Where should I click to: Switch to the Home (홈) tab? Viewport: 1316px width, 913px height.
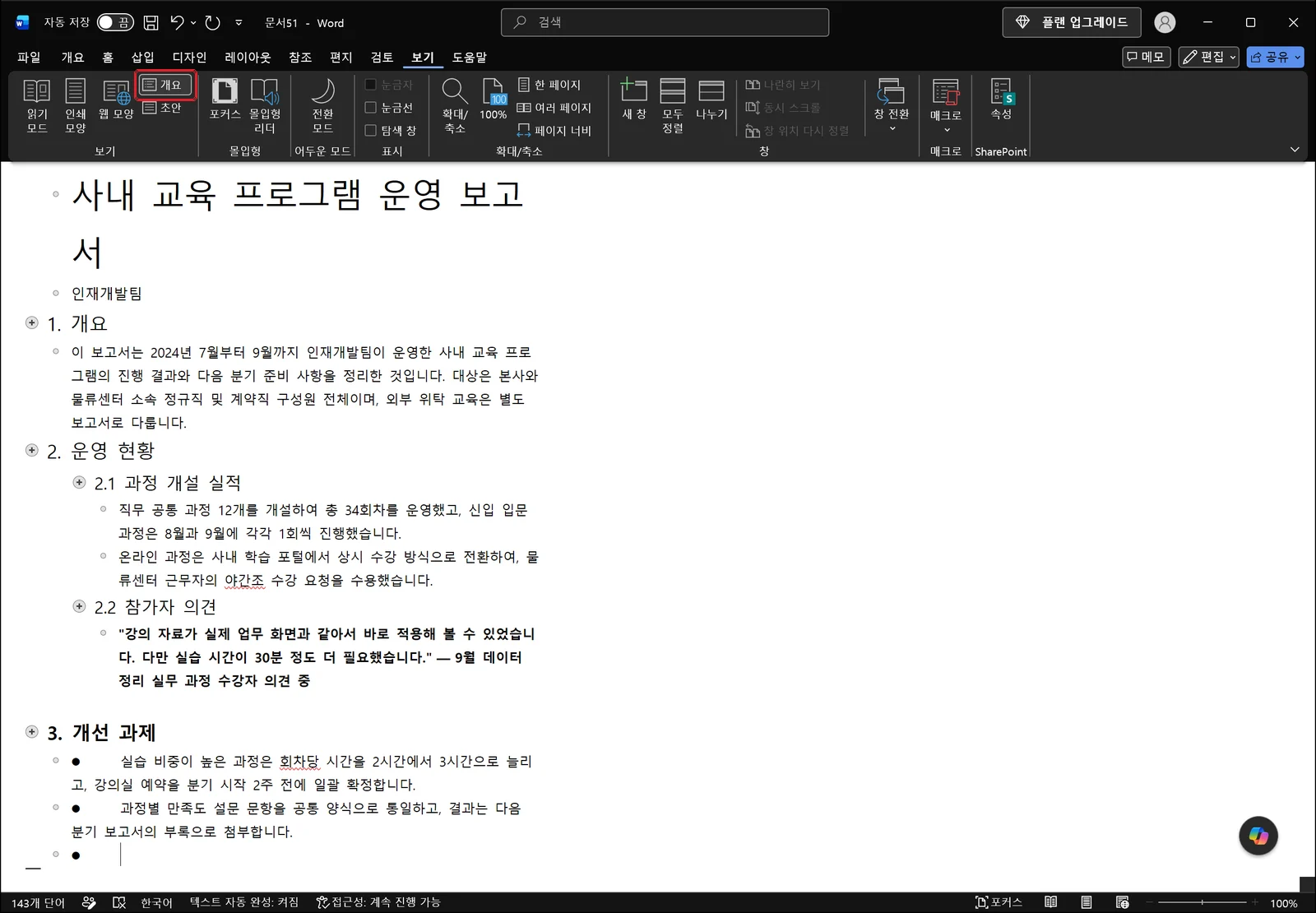coord(108,57)
